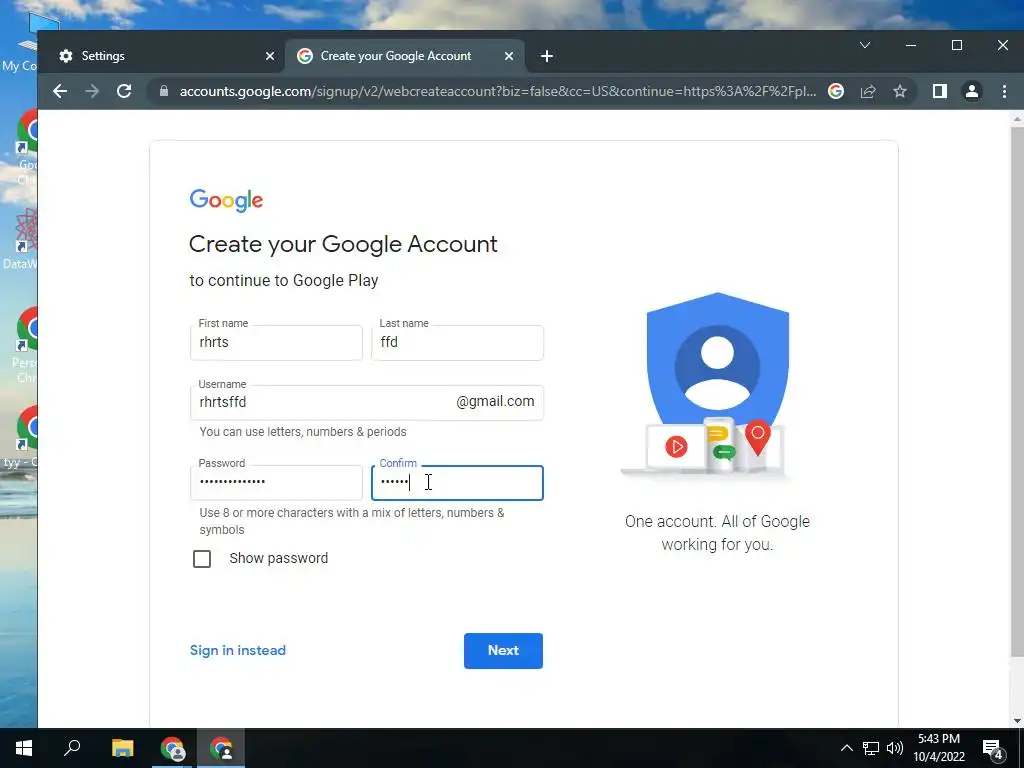The image size is (1024, 768).
Task: Open the Chrome profile menu
Action: (x=972, y=91)
